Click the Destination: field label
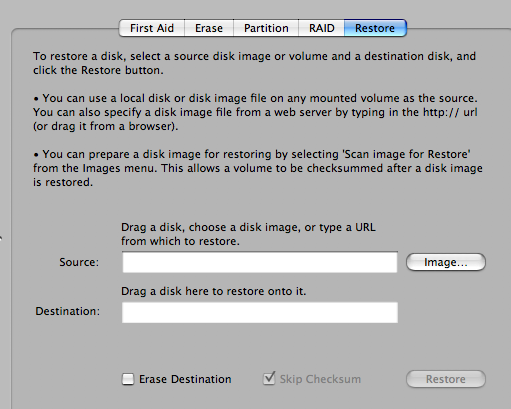Screen dimensions: 511x409 [x=68, y=311]
